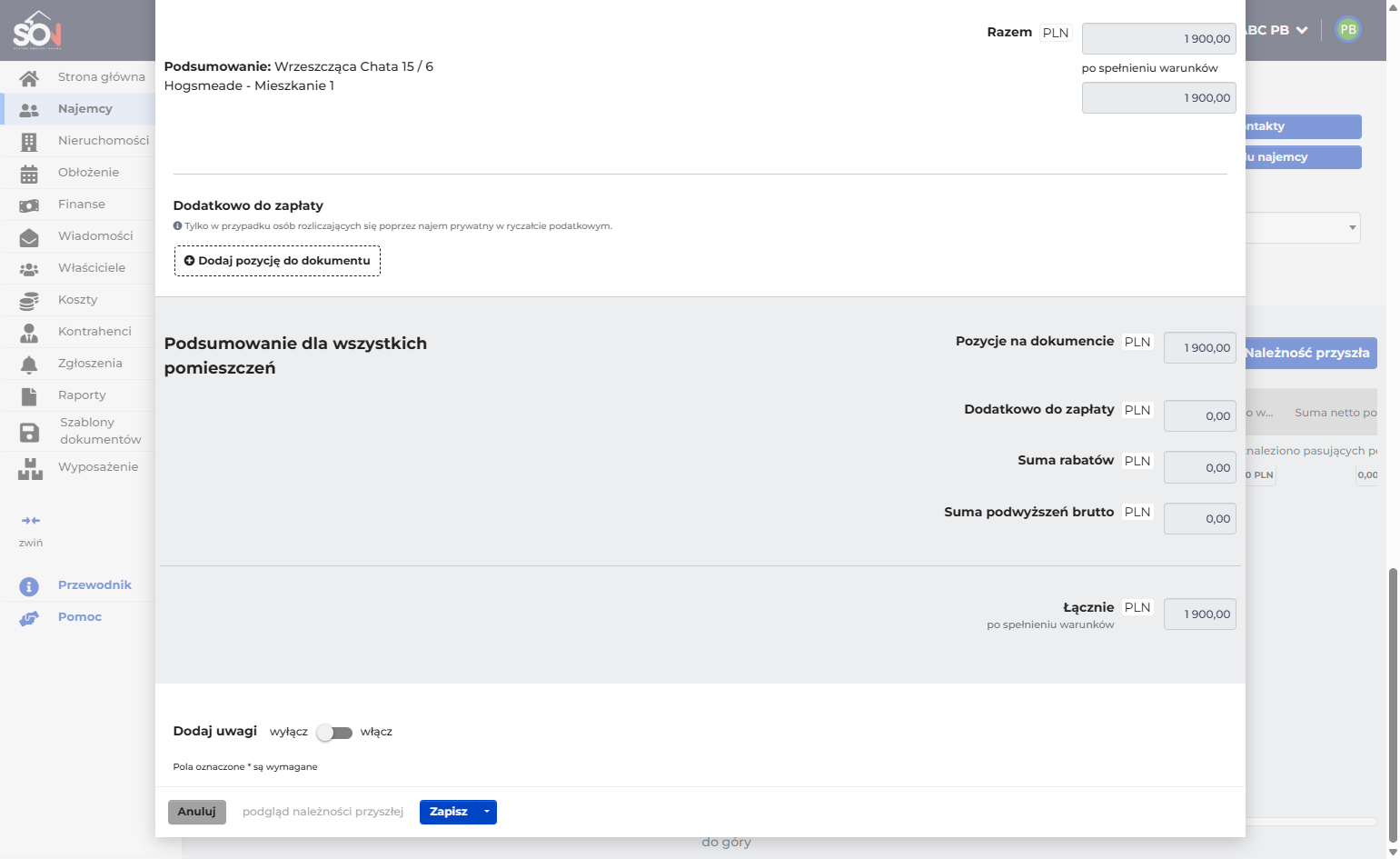Viewport: 1400px width, 859px height.
Task: Click Dodaj pozycję do dokumentu button
Action: (x=277, y=261)
